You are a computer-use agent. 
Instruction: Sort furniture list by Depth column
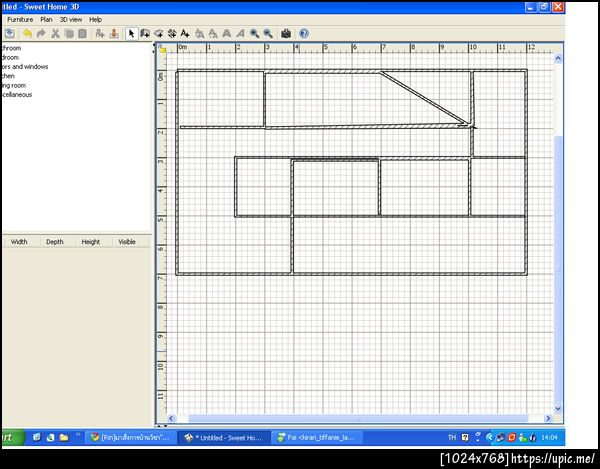tap(55, 242)
